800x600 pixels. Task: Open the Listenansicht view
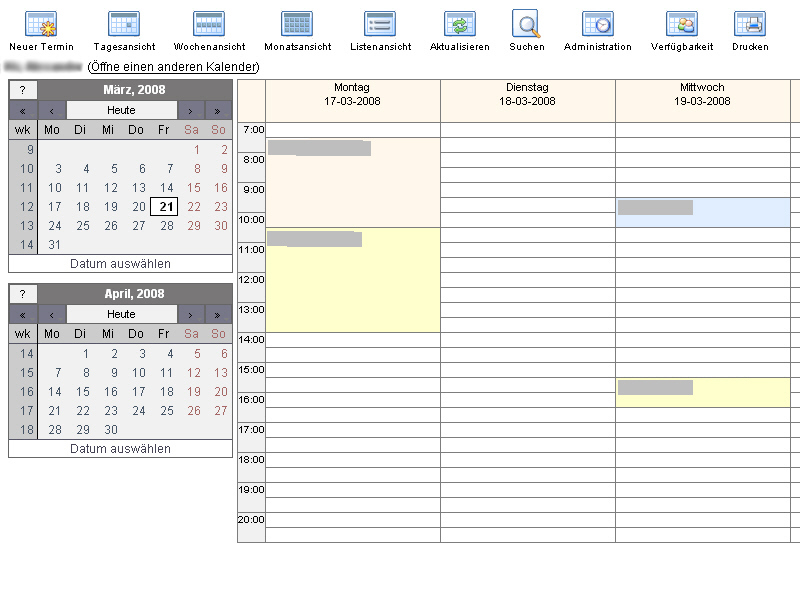point(380,24)
